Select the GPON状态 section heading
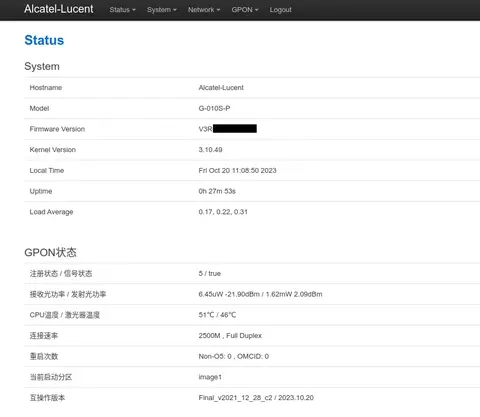Viewport: 480px width, 417px height. pos(51,252)
